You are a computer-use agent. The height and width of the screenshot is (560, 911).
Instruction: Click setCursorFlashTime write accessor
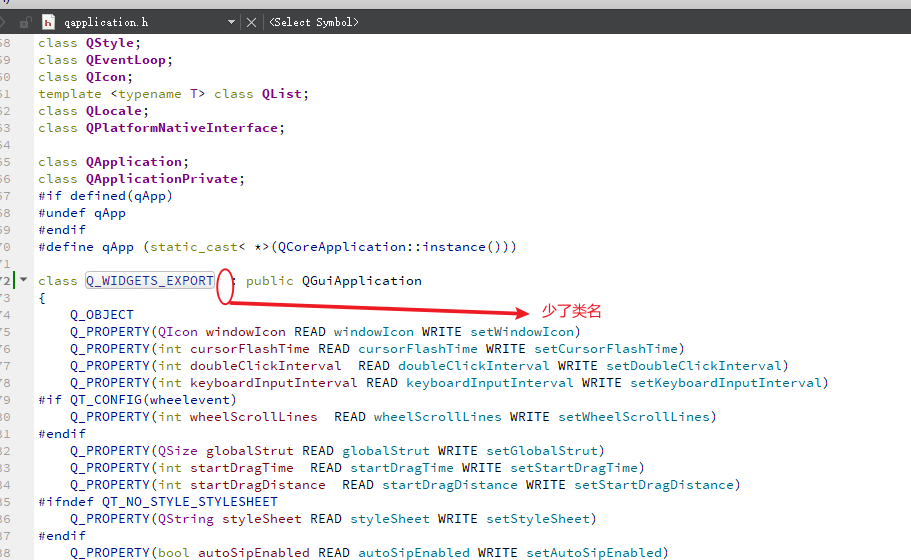click(x=606, y=349)
